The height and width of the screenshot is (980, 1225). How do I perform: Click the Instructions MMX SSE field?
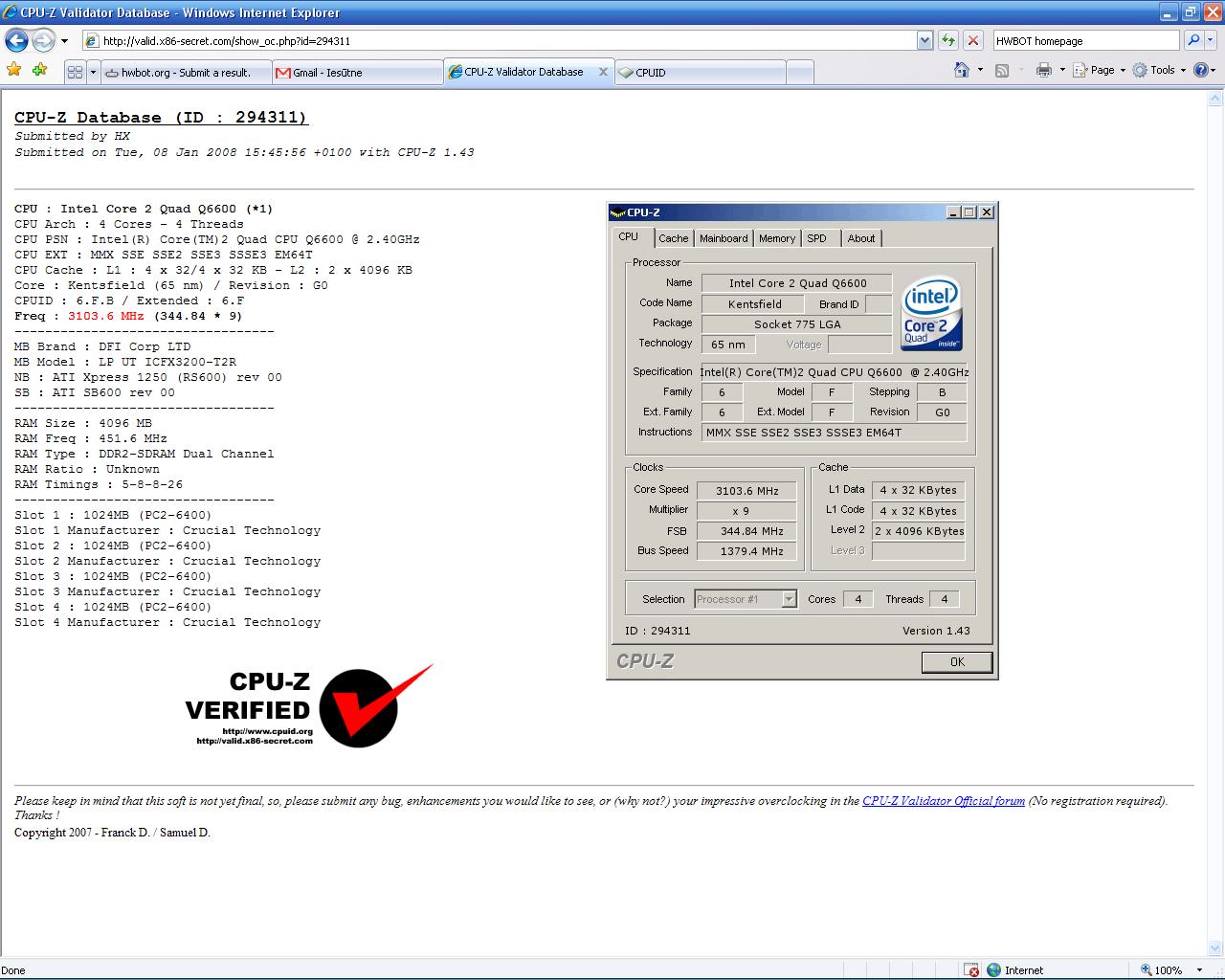(x=835, y=433)
